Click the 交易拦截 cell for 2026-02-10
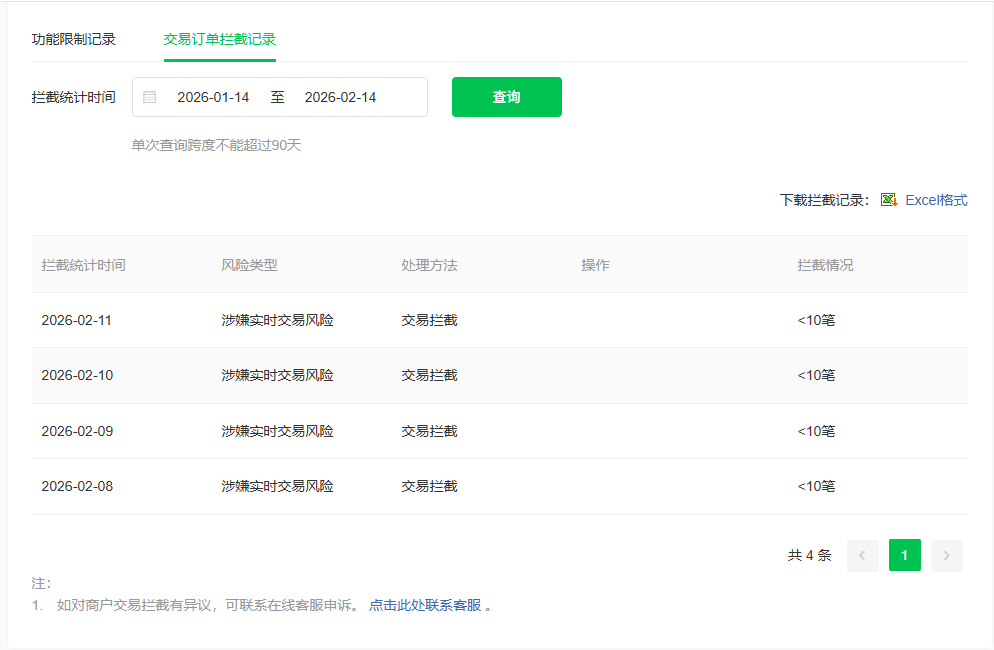 [x=429, y=375]
